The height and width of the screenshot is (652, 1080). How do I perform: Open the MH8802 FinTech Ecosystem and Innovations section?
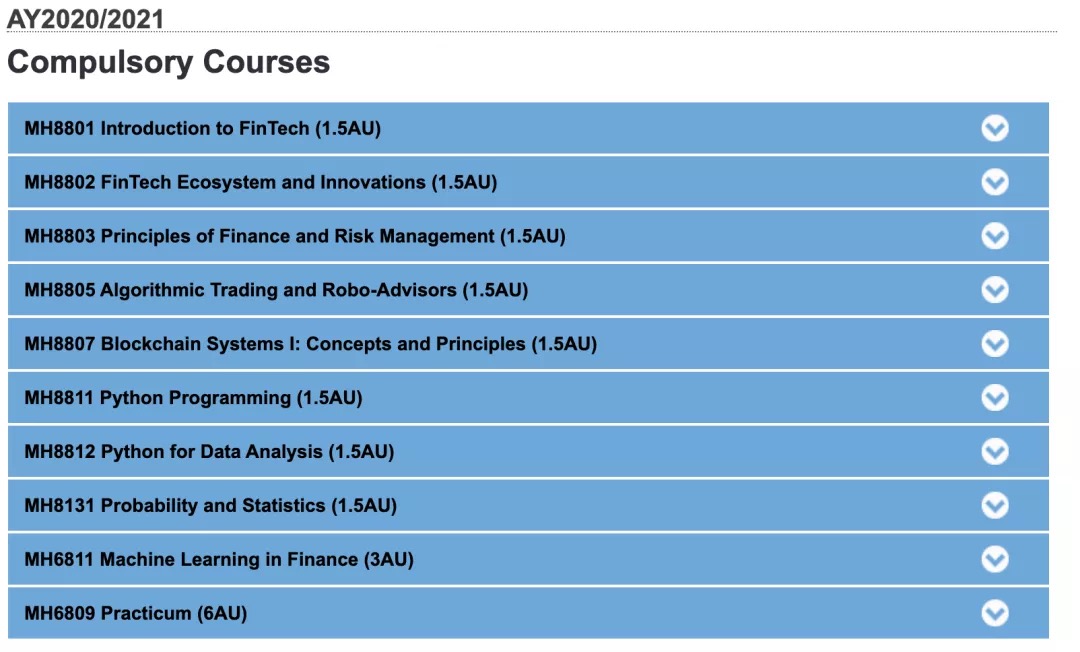click(528, 182)
